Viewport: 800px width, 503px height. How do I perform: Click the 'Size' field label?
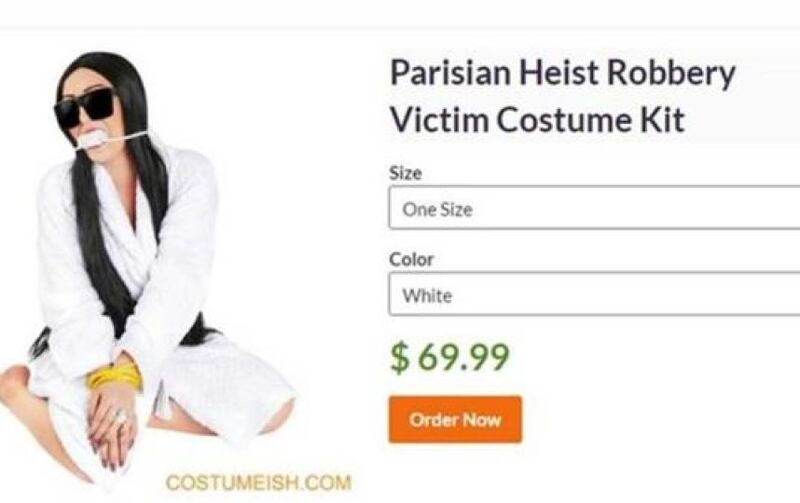(405, 173)
